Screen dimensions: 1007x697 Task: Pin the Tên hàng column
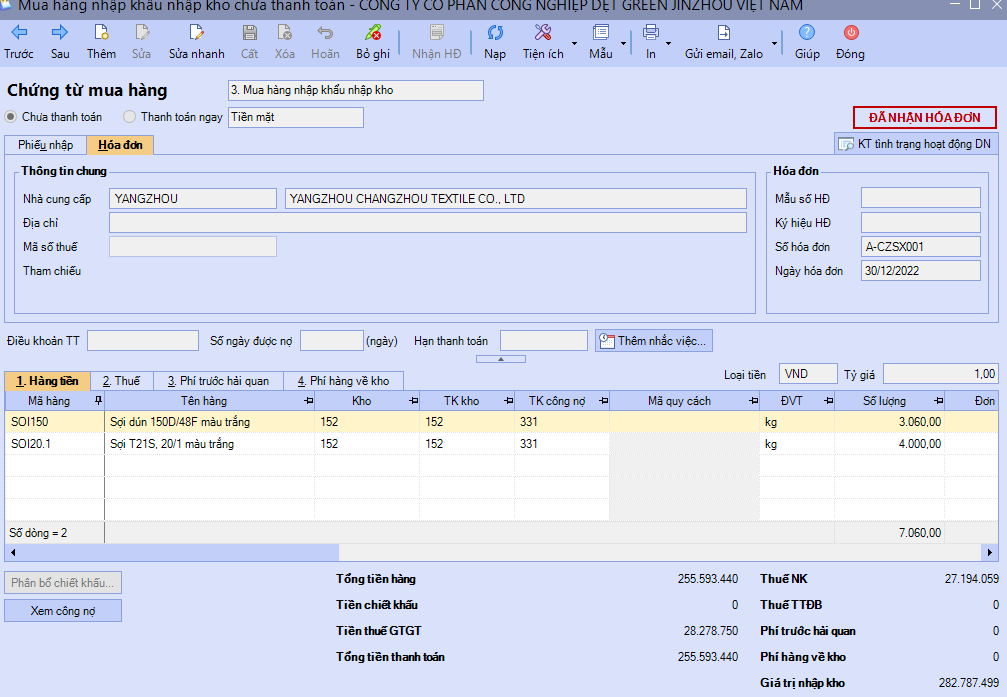[x=308, y=401]
